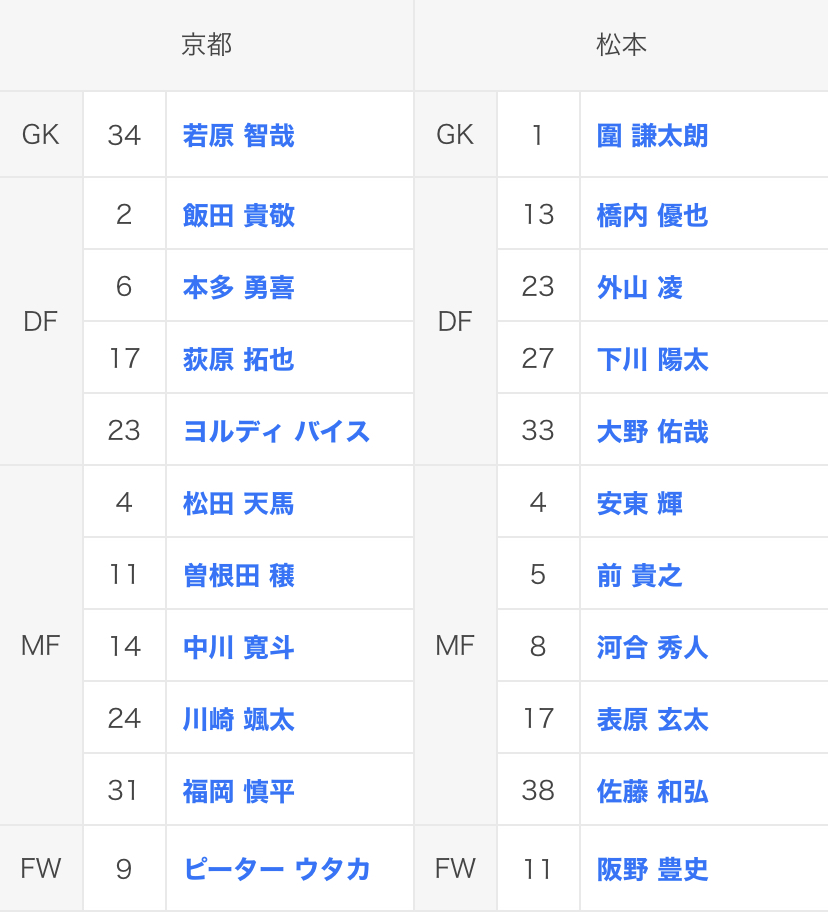Open 曽根田 穣 player page
Screen dimensions: 828x919
click(x=238, y=575)
